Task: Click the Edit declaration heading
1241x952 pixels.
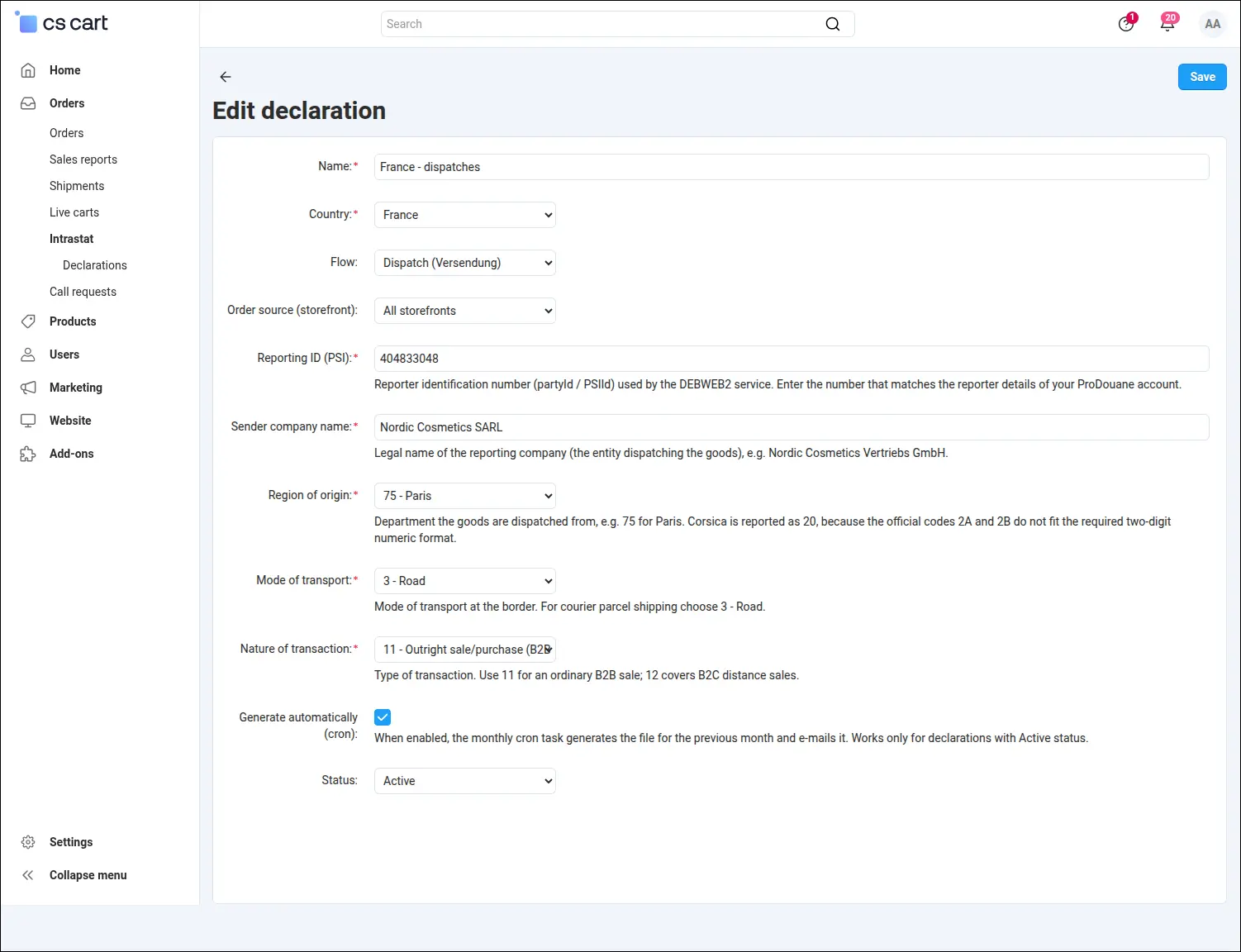Action: [299, 111]
